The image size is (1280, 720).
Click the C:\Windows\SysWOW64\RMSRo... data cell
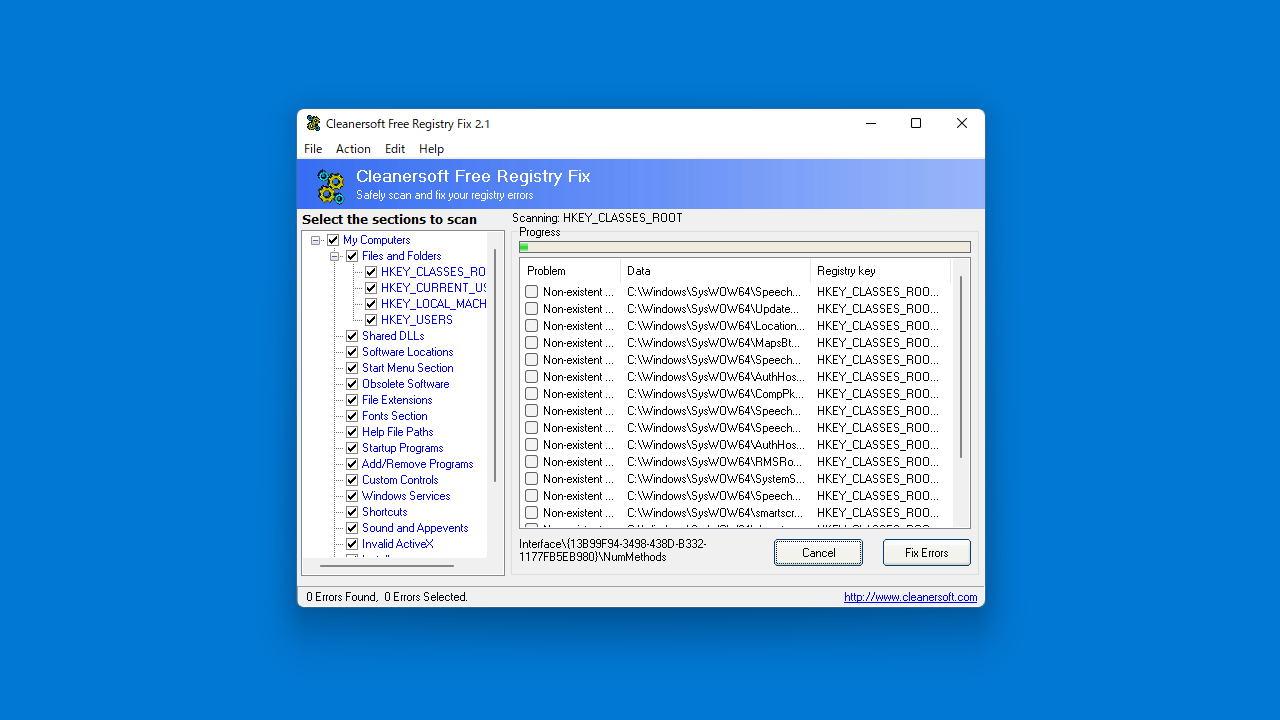(714, 462)
